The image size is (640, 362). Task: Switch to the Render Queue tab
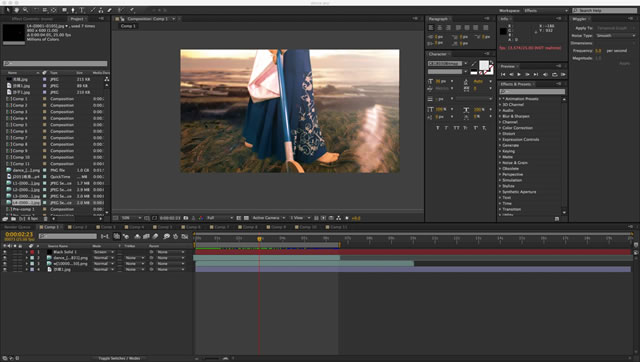(x=17, y=227)
